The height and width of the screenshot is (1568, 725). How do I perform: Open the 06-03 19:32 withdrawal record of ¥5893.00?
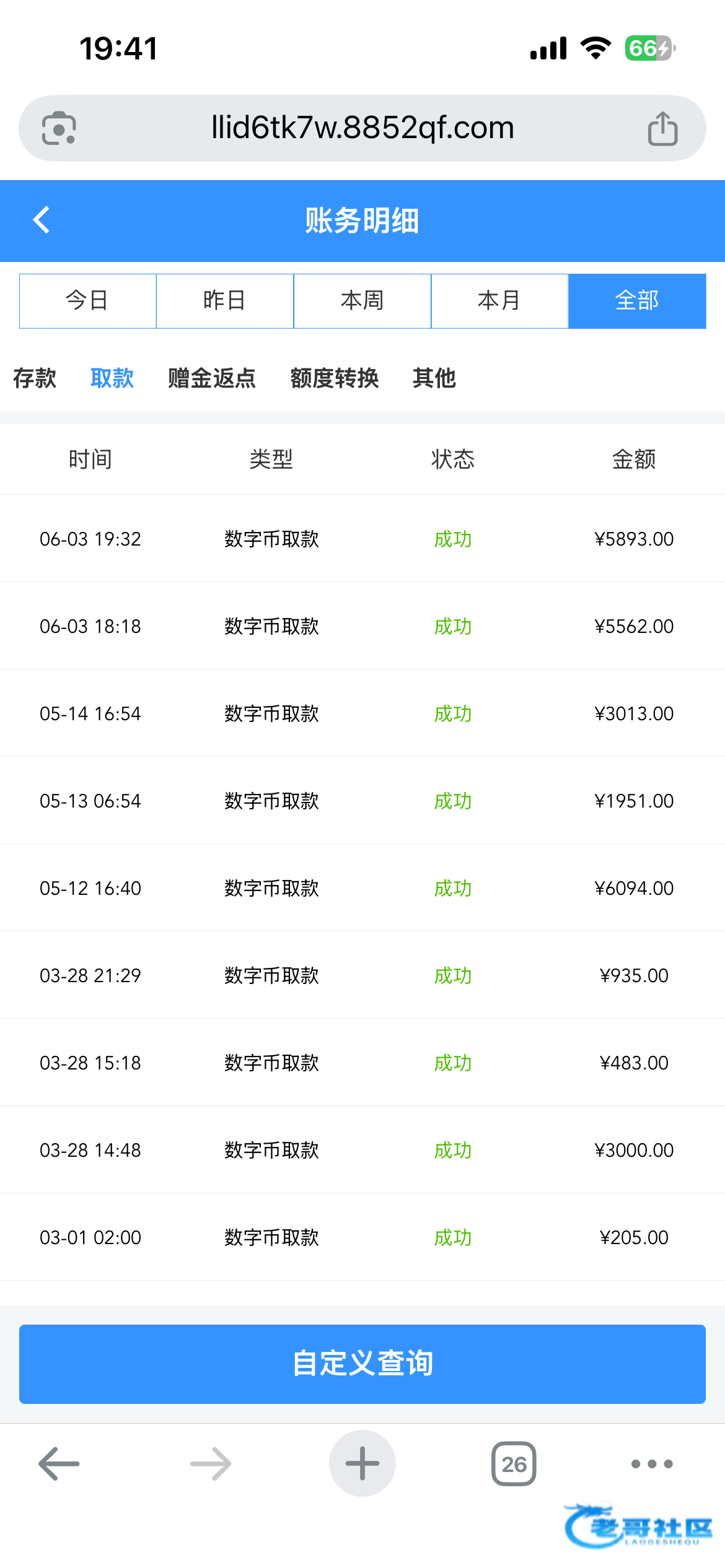(x=362, y=539)
